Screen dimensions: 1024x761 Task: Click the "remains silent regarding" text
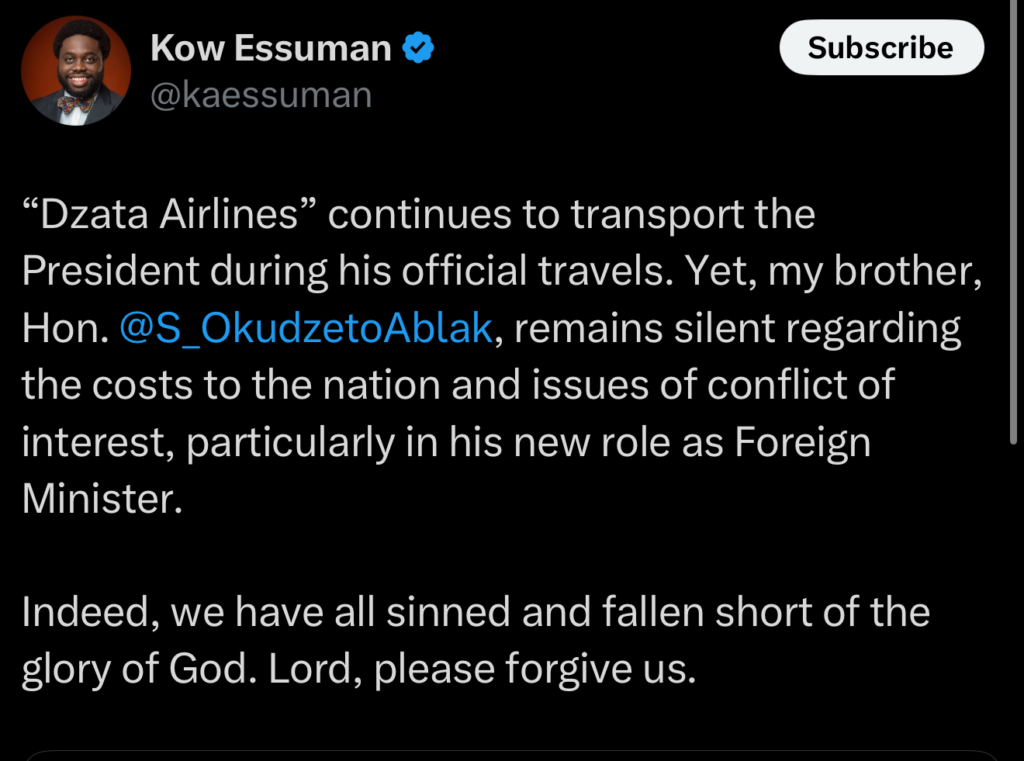pyautogui.click(x=738, y=329)
